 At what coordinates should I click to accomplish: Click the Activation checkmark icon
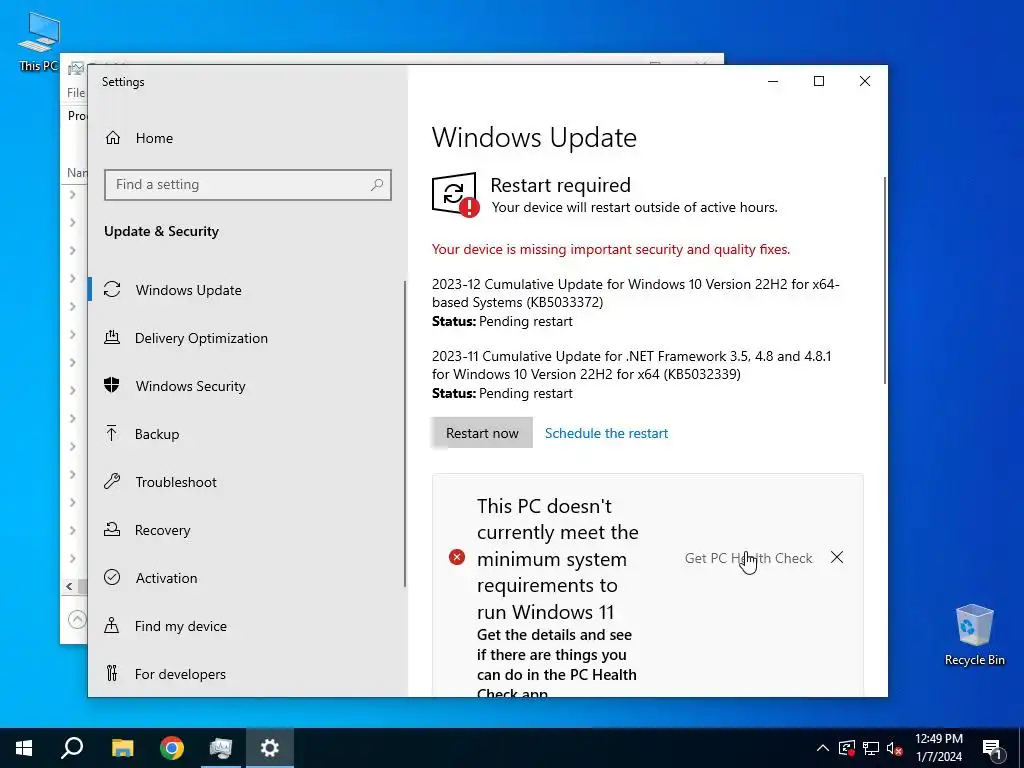tap(112, 577)
